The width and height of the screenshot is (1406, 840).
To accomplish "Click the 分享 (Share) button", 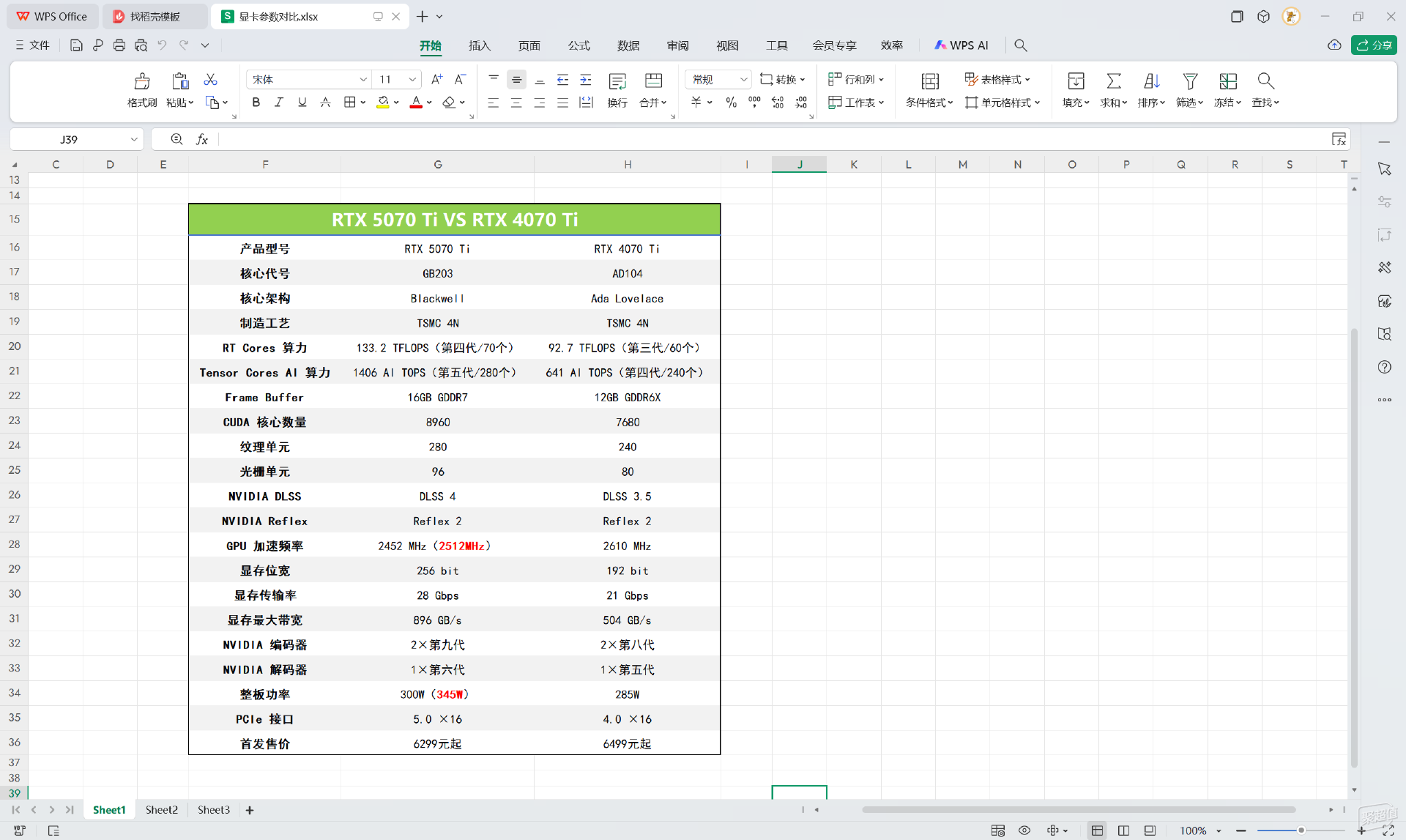I will 1374,45.
